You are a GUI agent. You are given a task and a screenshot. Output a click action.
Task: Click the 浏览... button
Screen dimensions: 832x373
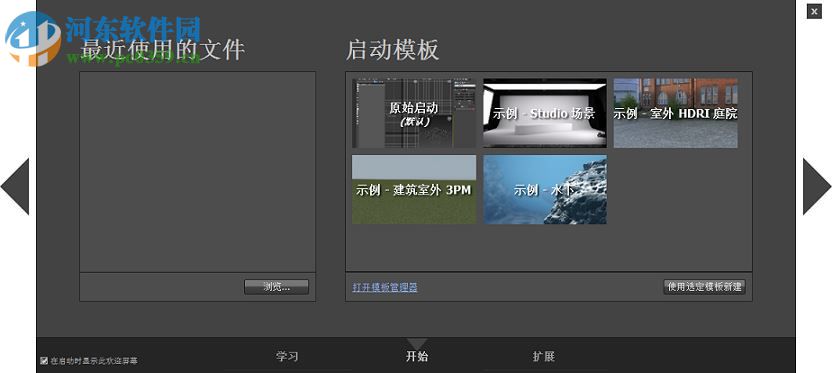[276, 287]
